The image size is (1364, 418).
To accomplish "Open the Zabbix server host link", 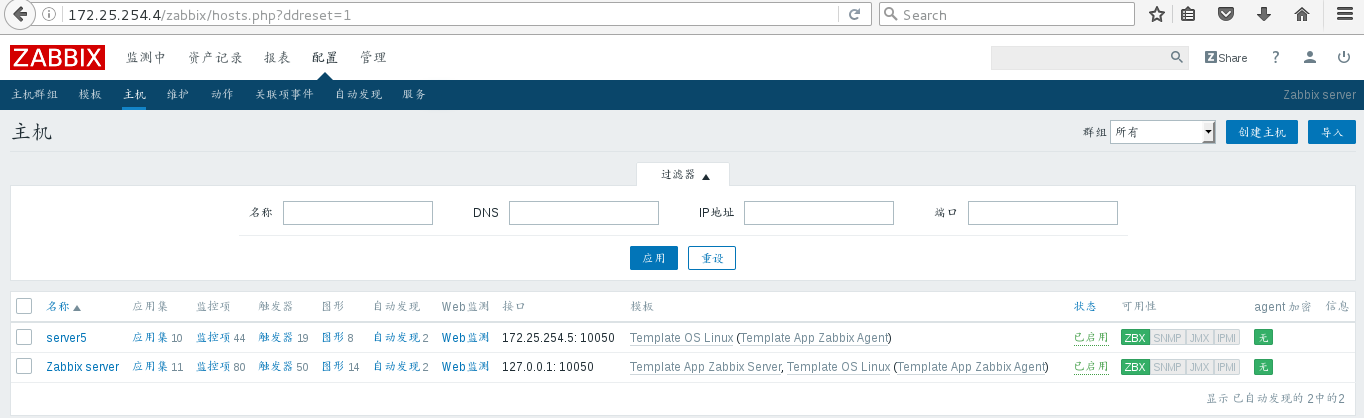I will [x=82, y=367].
